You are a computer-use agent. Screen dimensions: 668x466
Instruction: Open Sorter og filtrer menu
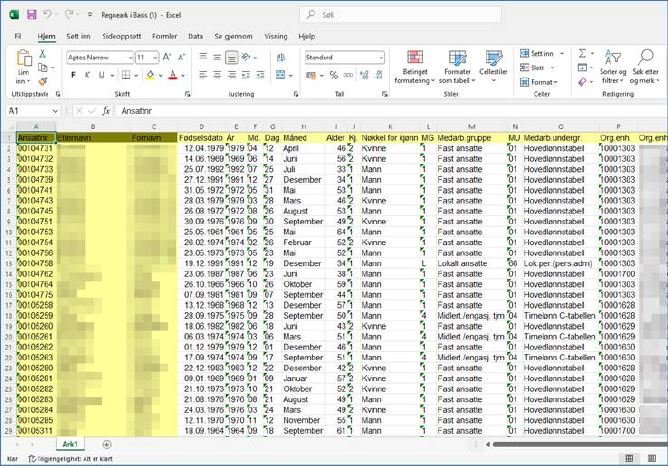613,67
